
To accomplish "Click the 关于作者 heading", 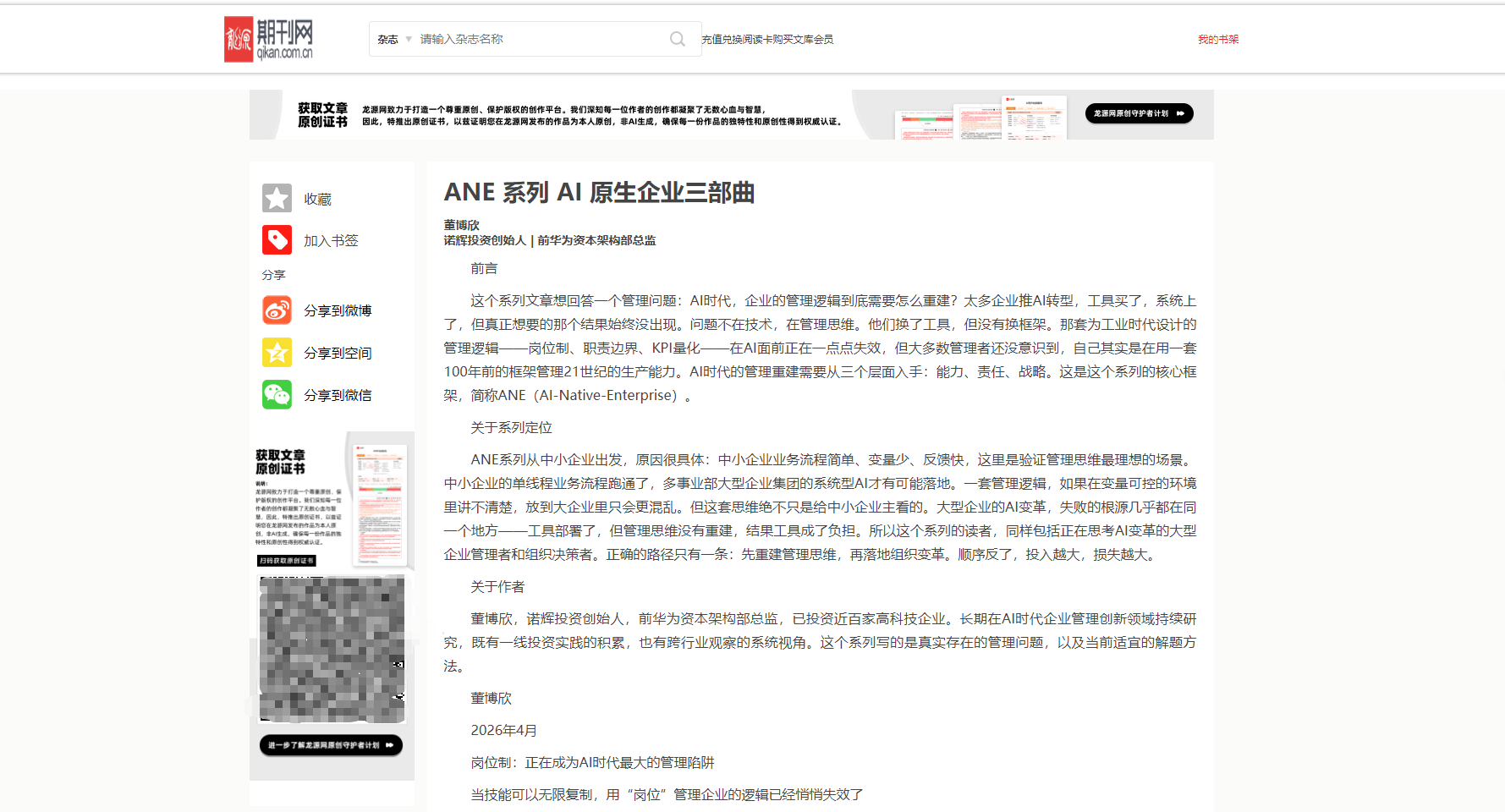I will [497, 587].
